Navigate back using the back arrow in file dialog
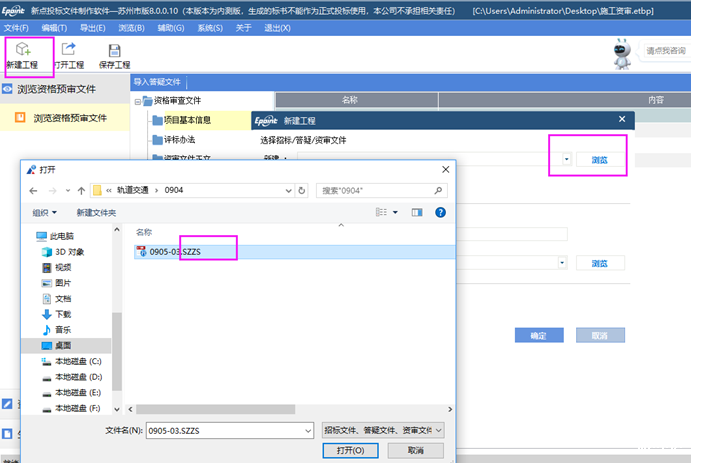Image resolution: width=720 pixels, height=465 pixels. (x=34, y=190)
